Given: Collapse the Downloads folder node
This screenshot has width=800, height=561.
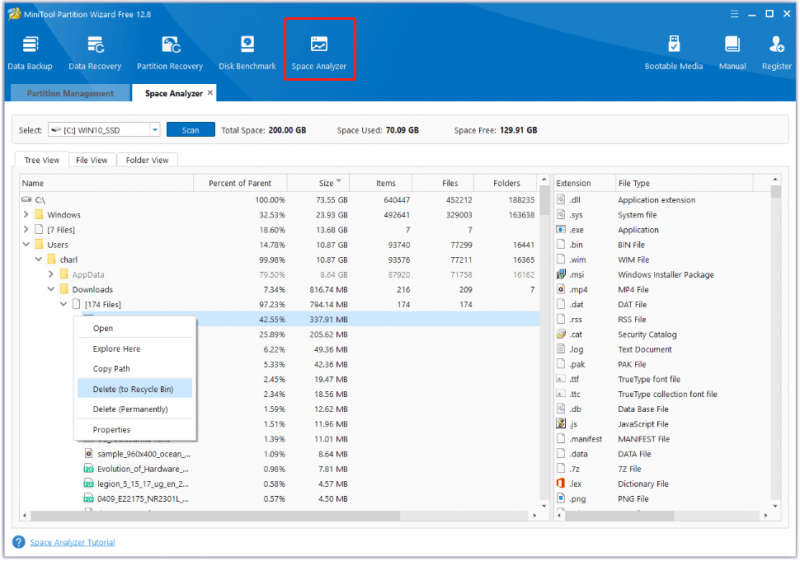Looking at the screenshot, I should click(x=51, y=289).
